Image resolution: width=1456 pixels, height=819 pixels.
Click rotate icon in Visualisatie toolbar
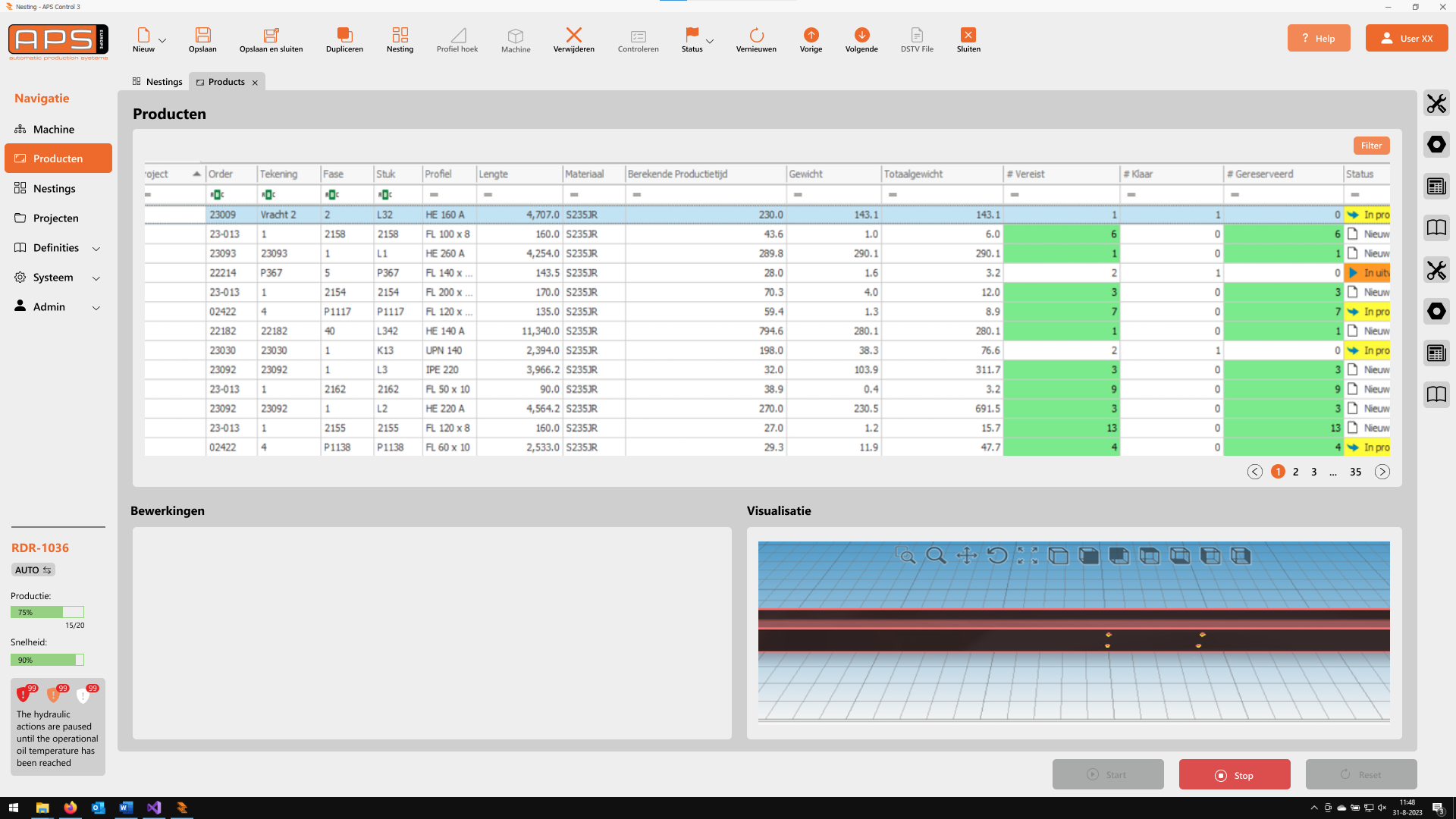point(997,556)
